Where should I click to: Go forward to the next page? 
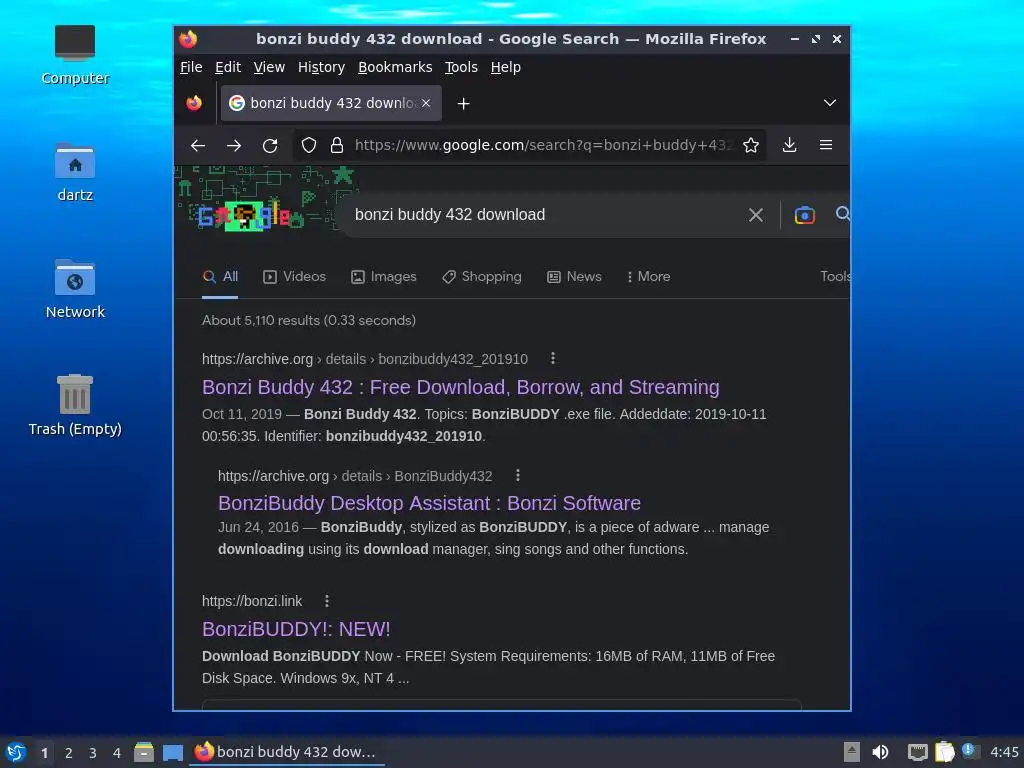pos(234,146)
